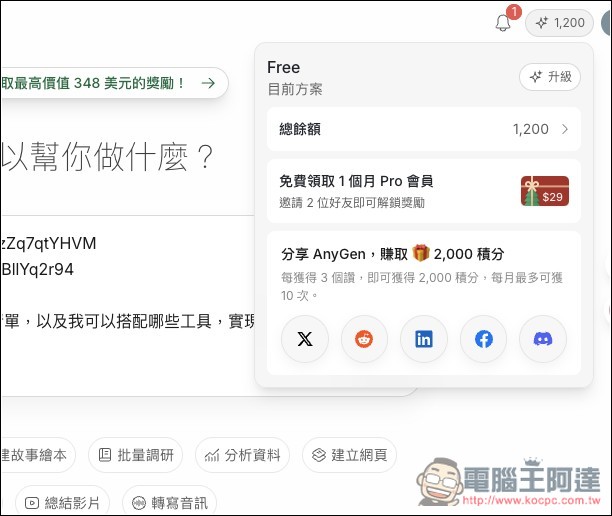Click the $29 gift card image
Screen dimensions: 612x516
[x=545, y=191]
